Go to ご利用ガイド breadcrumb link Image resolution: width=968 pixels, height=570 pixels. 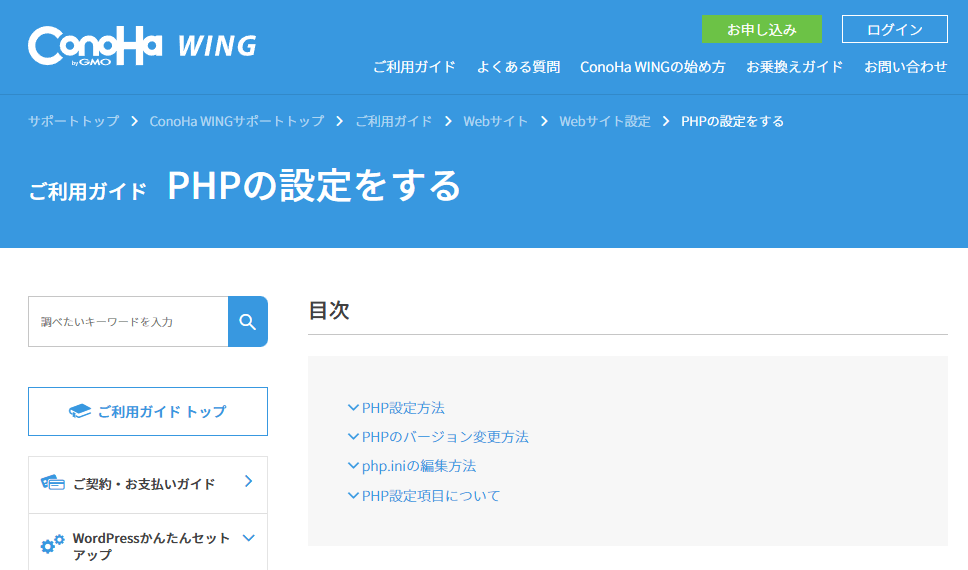394,121
